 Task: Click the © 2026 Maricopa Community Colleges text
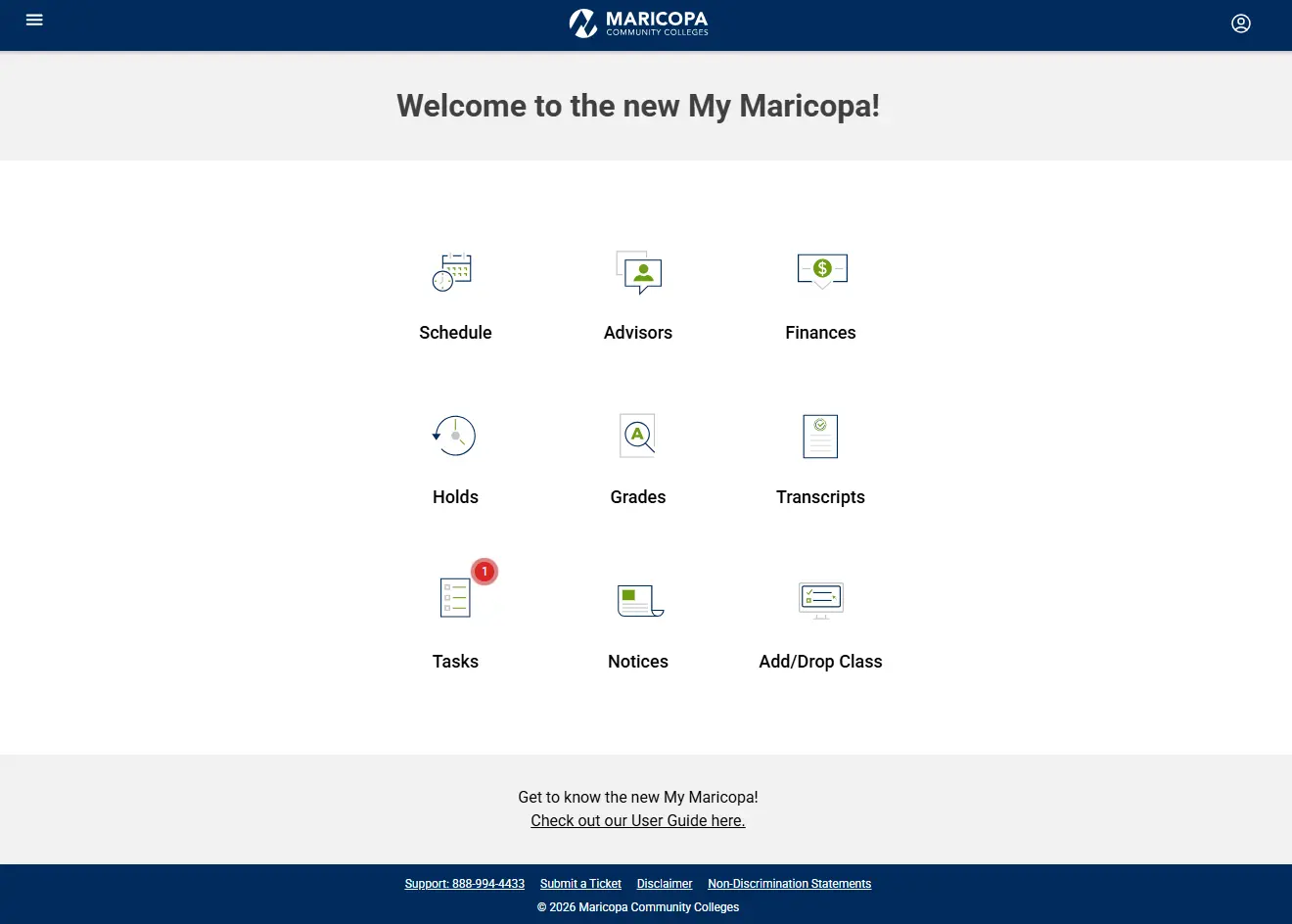638,907
